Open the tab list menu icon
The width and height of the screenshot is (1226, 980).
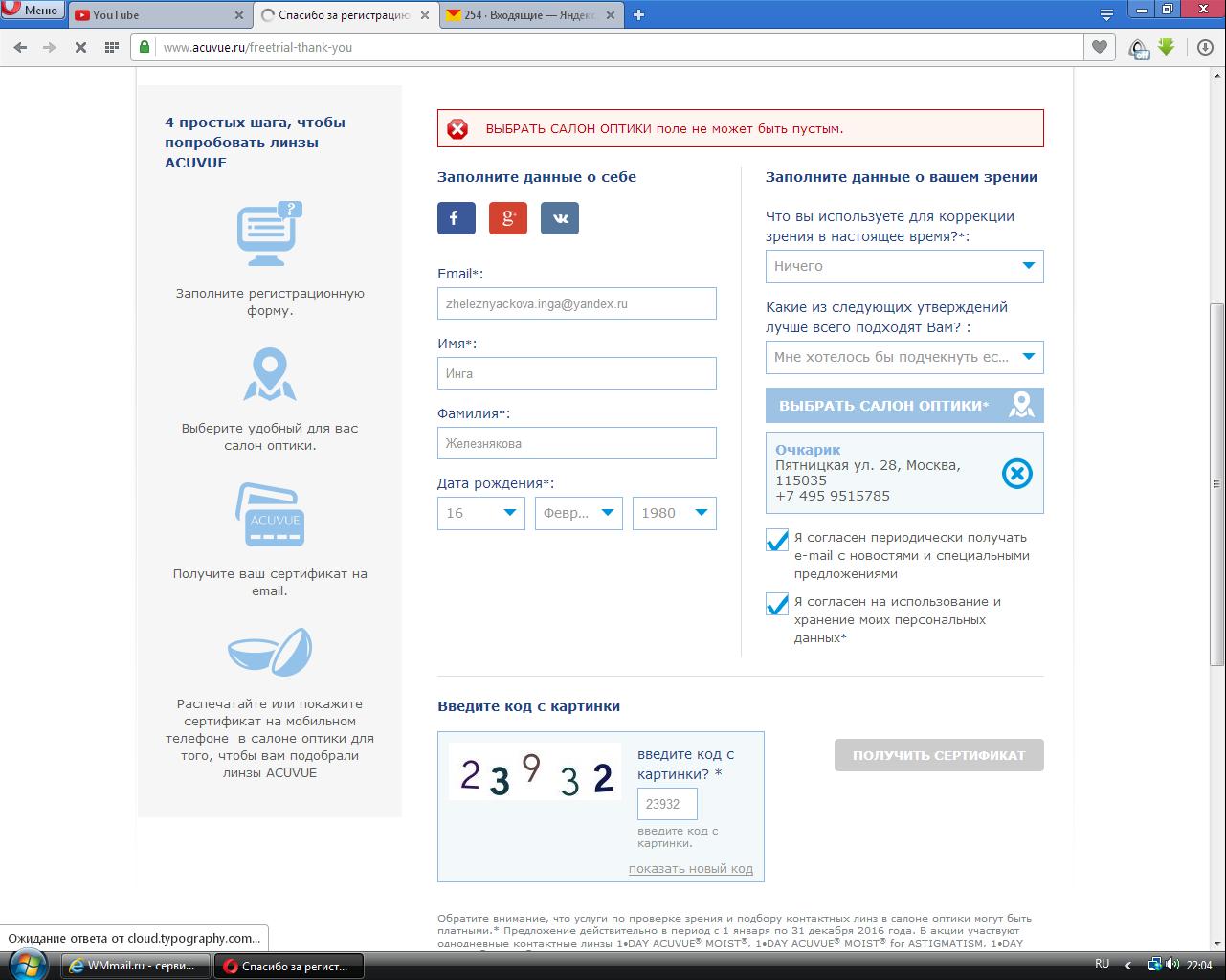click(x=1106, y=14)
